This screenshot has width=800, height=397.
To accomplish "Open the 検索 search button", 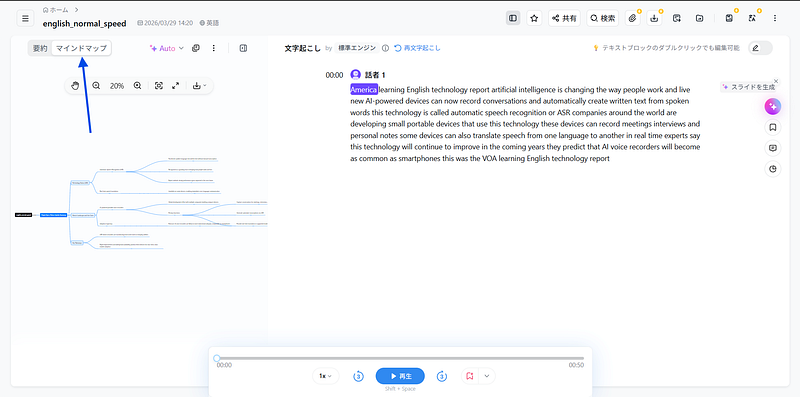I will pyautogui.click(x=603, y=18).
